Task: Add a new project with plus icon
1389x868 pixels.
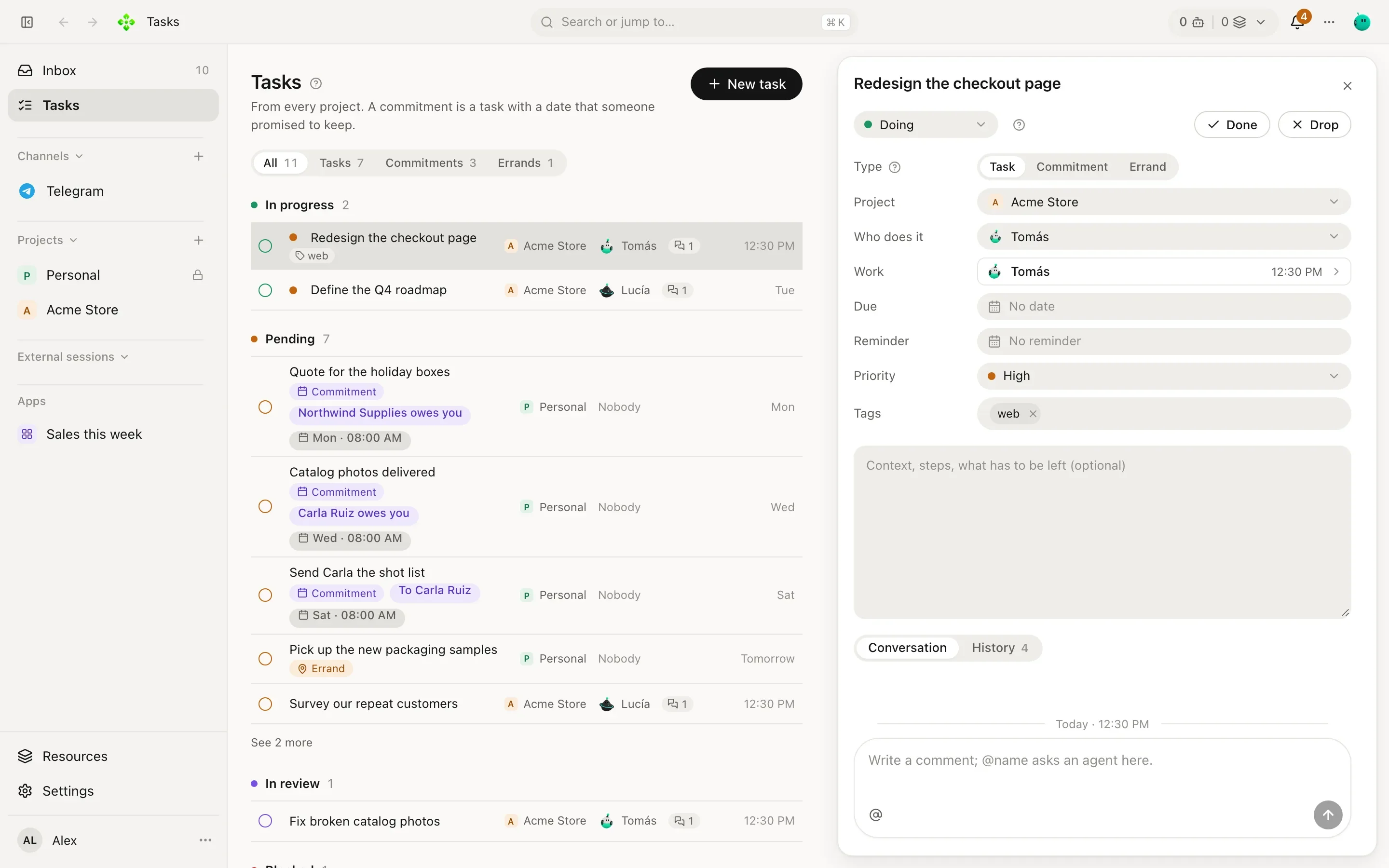Action: tap(199, 240)
